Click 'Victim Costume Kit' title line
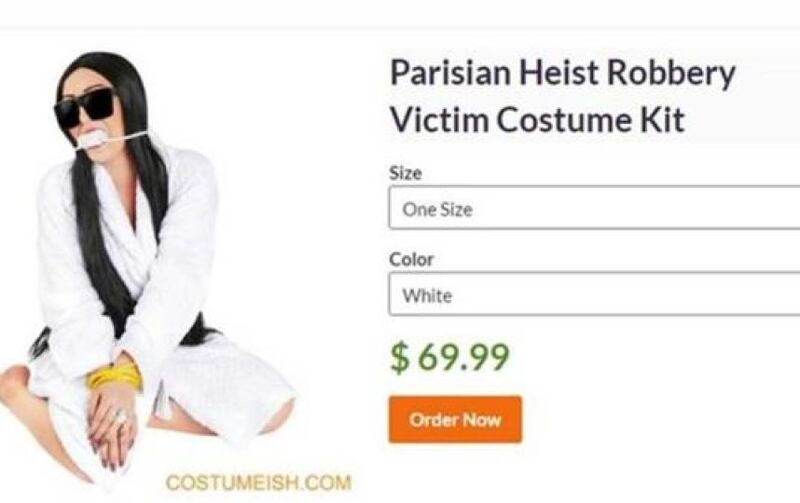800x503 pixels. [537, 119]
